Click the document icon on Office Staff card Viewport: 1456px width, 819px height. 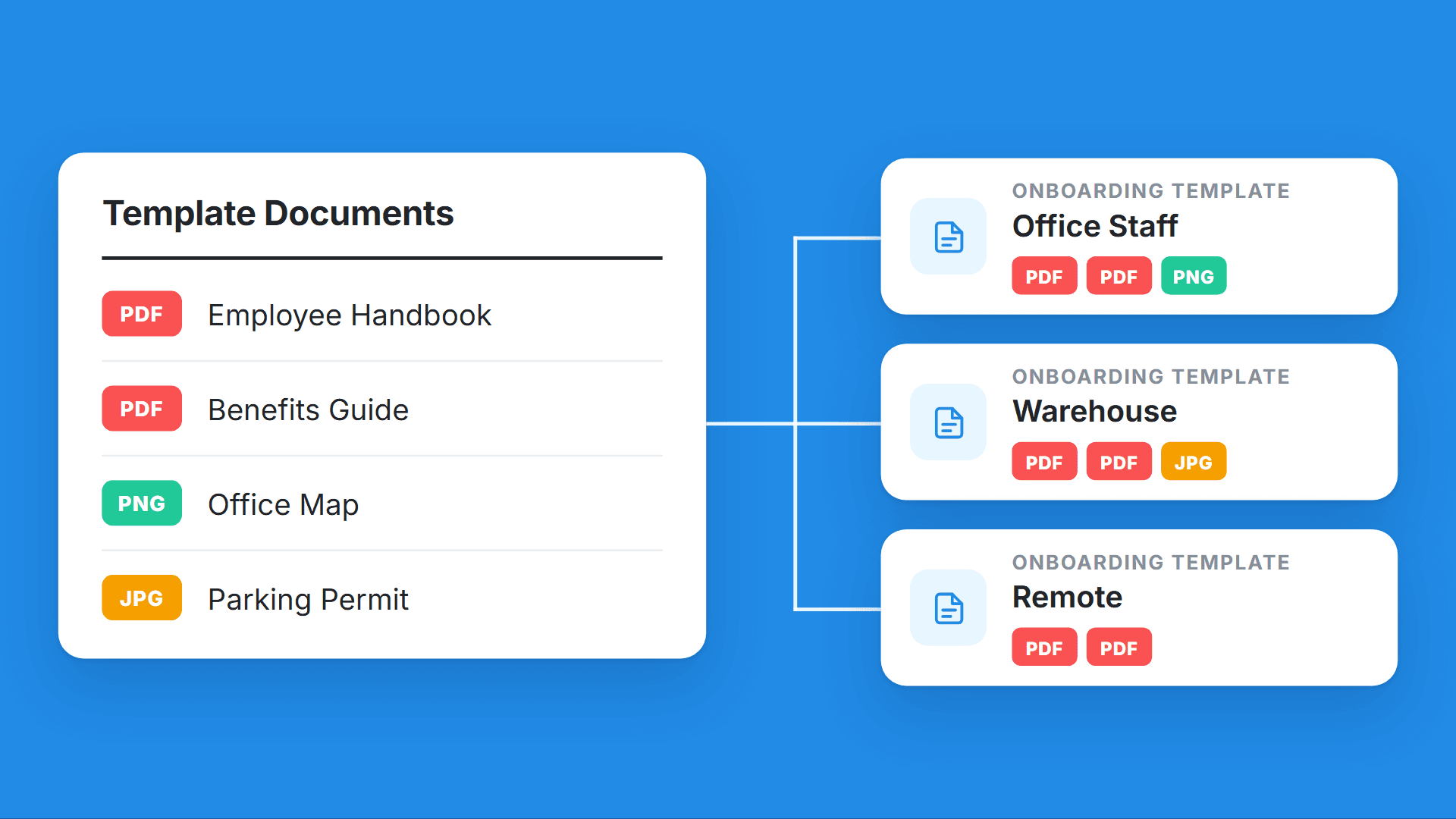948,237
